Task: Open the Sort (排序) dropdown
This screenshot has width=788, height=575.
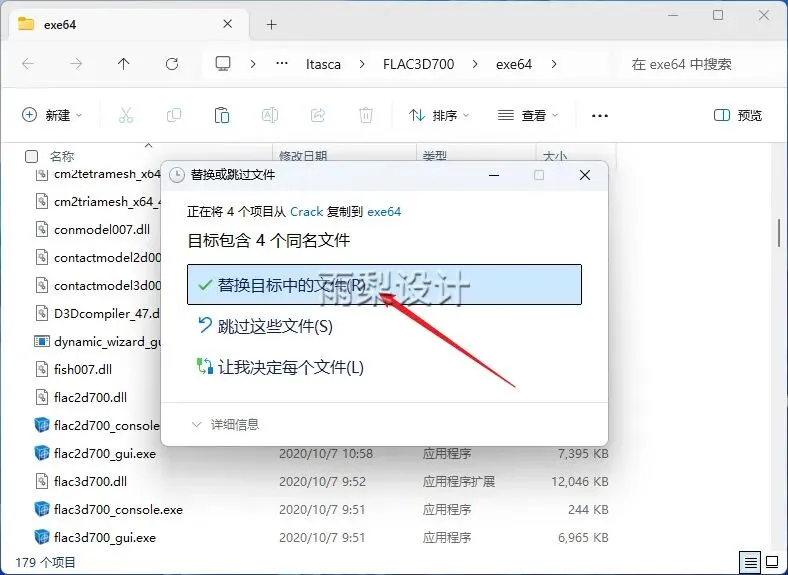Action: tap(439, 116)
